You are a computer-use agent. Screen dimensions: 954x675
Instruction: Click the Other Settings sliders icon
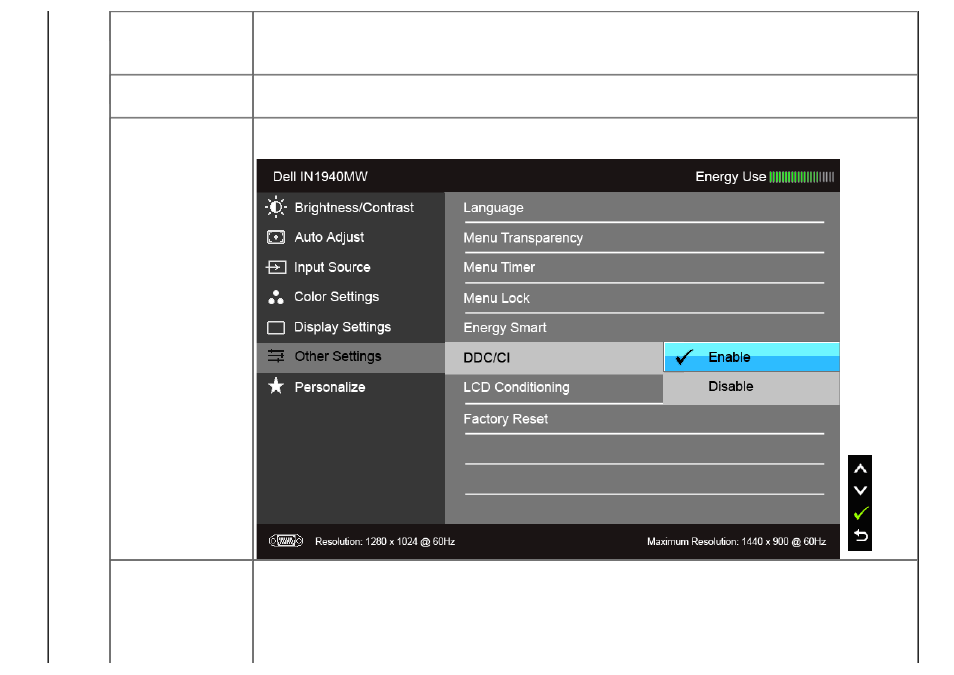pyautogui.click(x=276, y=356)
